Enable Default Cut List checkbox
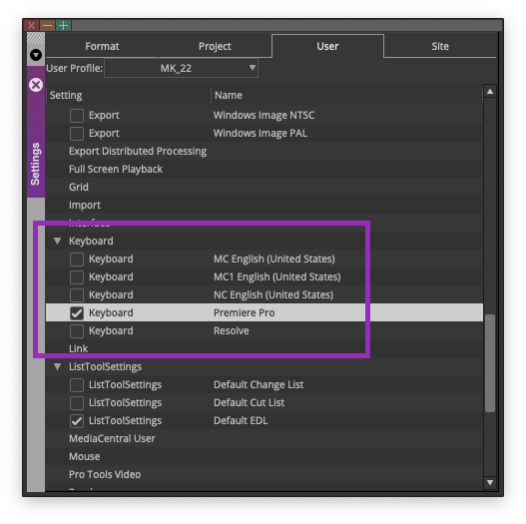Image resolution: width=526 pixels, height=524 pixels. [77, 403]
